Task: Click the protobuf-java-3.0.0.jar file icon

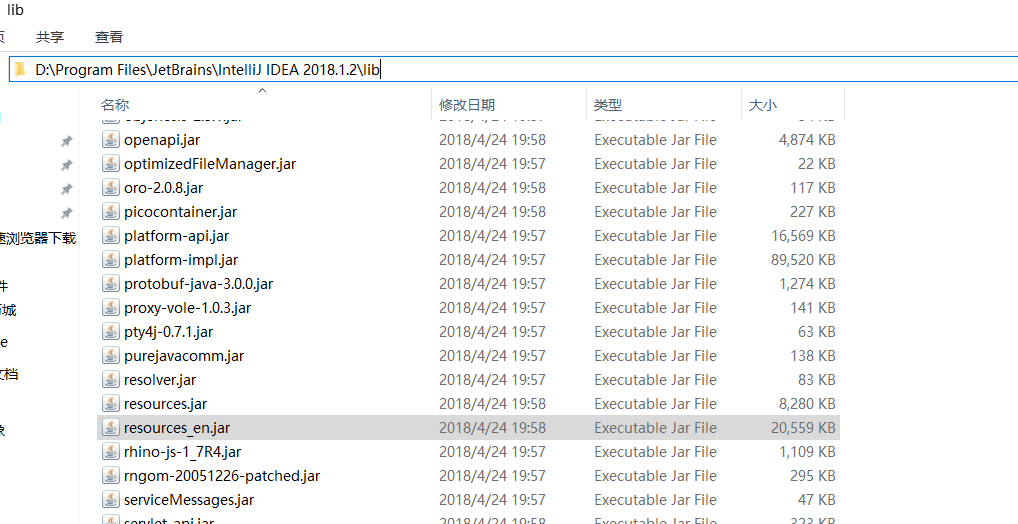Action: pos(111,284)
